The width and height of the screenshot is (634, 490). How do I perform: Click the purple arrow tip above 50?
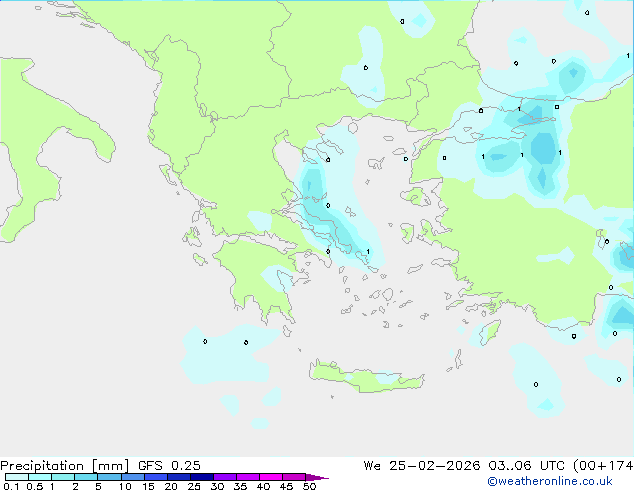point(317,477)
